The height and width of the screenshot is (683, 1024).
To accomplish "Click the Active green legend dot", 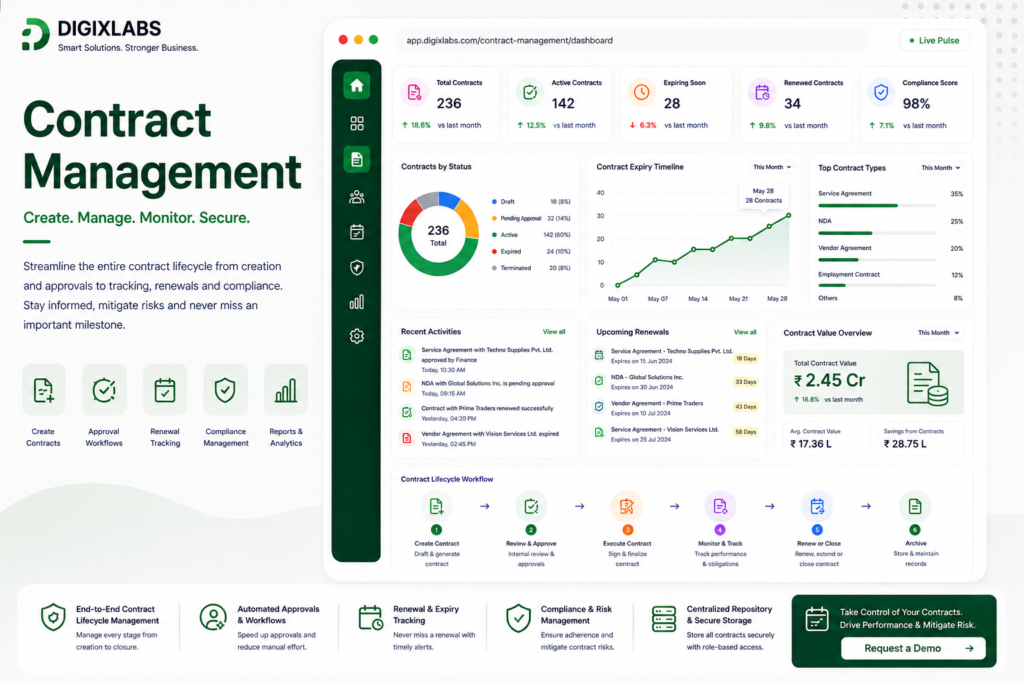I will pyautogui.click(x=494, y=235).
